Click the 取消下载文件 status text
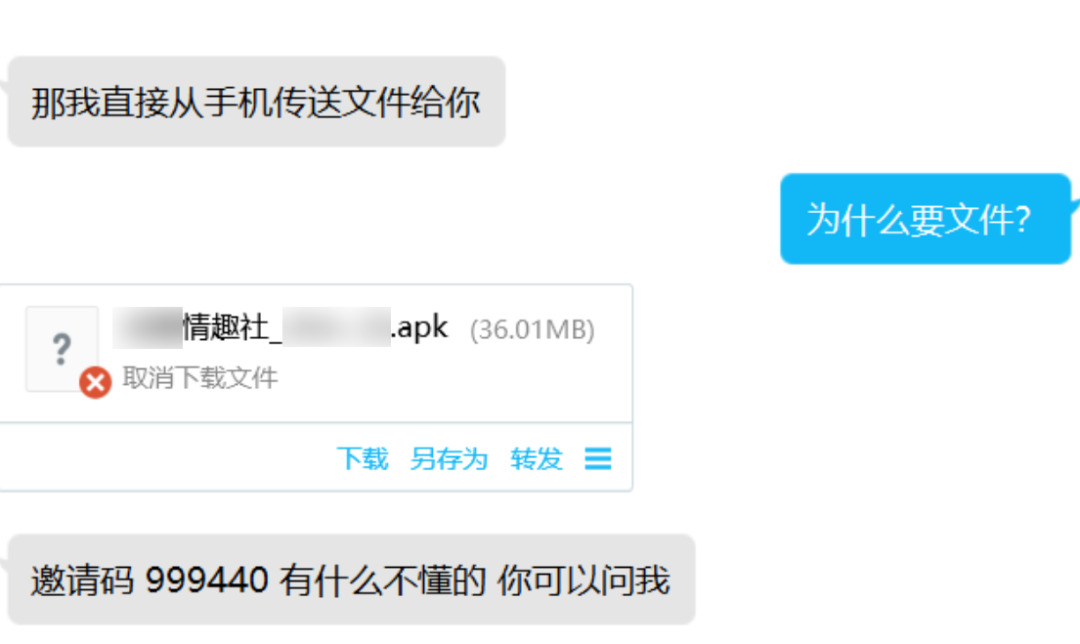Screen dimensions: 1080x644 [200, 377]
